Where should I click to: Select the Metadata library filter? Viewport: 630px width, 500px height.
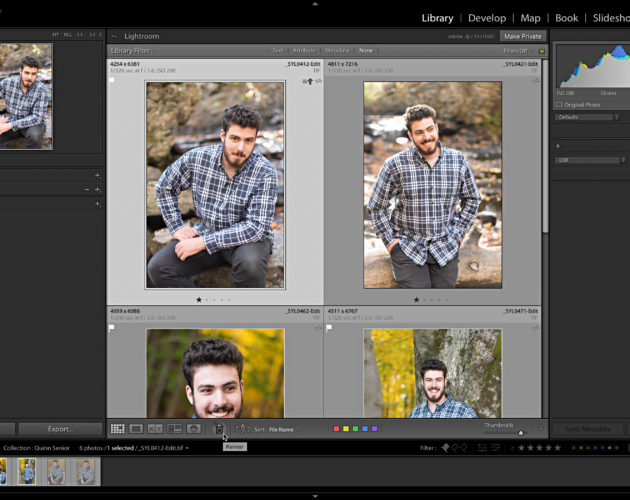337,51
